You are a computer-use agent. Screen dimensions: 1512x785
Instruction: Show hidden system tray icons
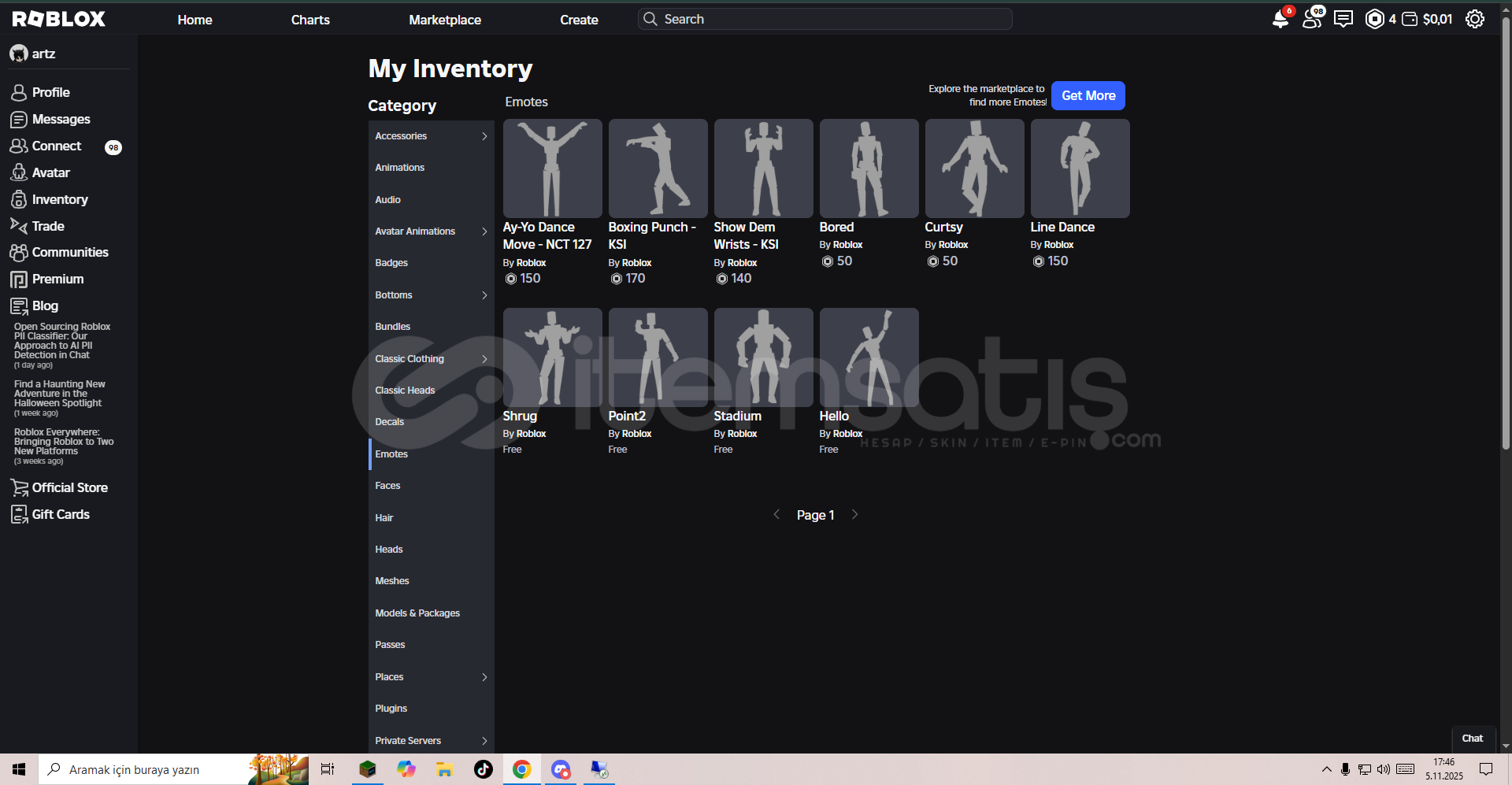pyautogui.click(x=1327, y=769)
